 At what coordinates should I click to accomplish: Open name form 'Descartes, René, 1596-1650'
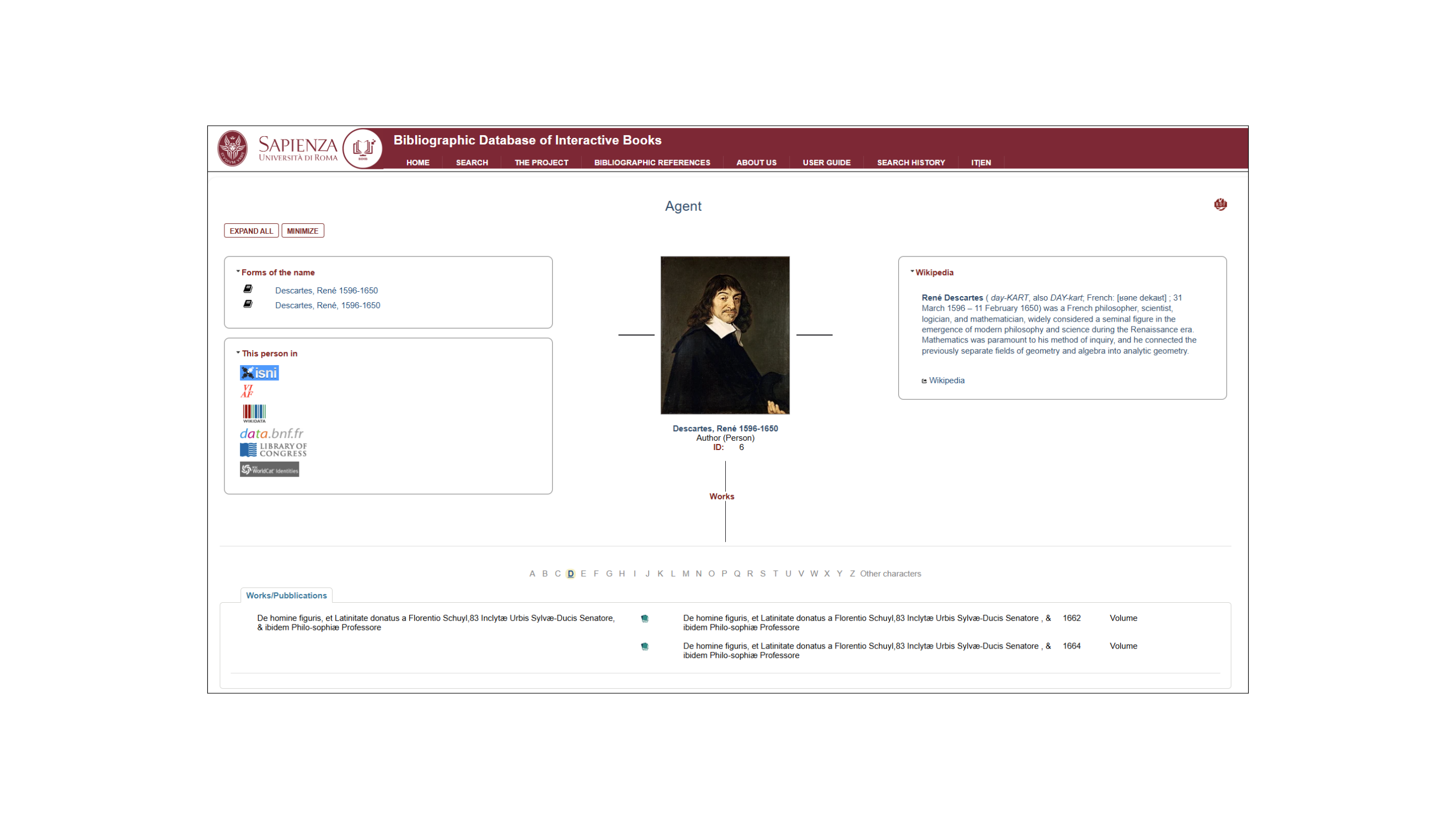327,305
